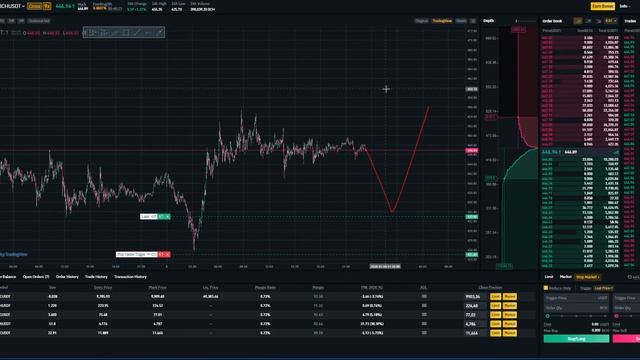Click ADL icon in the 224.68 row
Viewport: 640px width, 360px height.
(424, 306)
